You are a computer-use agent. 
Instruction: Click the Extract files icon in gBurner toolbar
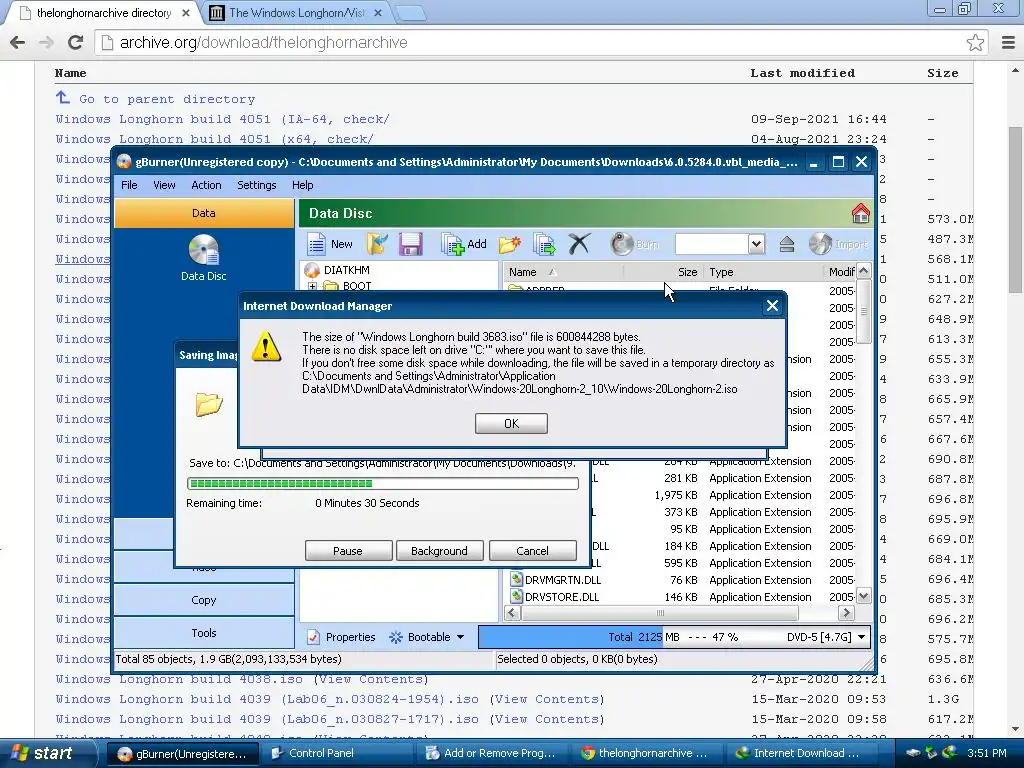coord(543,244)
